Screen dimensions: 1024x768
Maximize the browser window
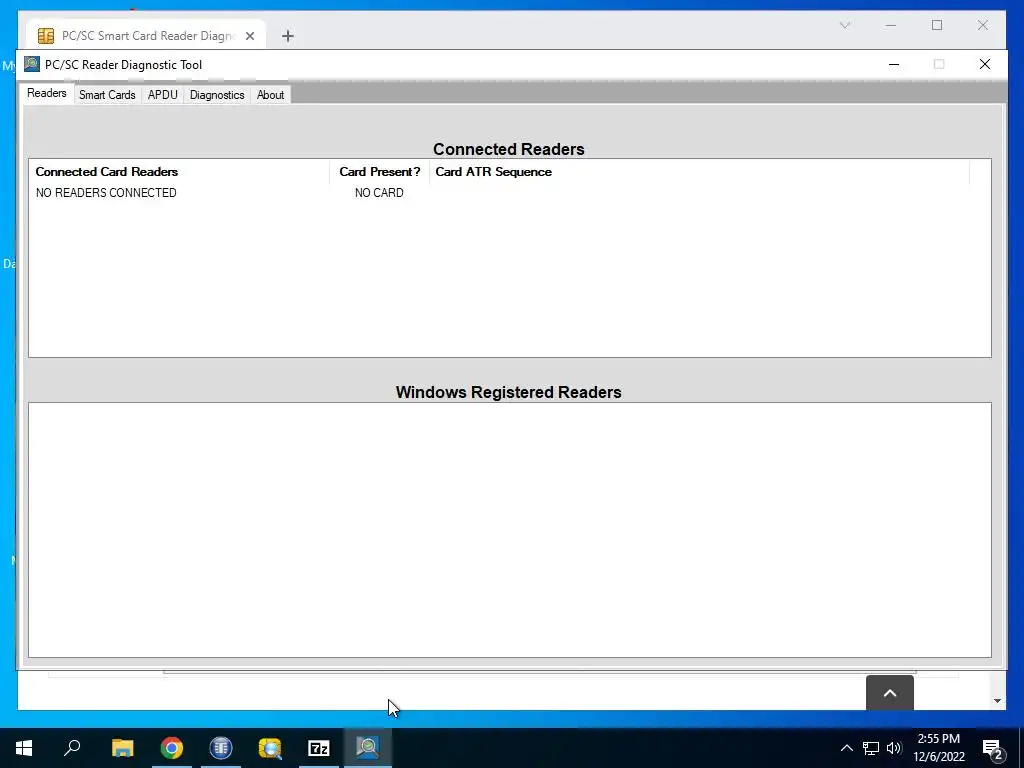click(937, 25)
